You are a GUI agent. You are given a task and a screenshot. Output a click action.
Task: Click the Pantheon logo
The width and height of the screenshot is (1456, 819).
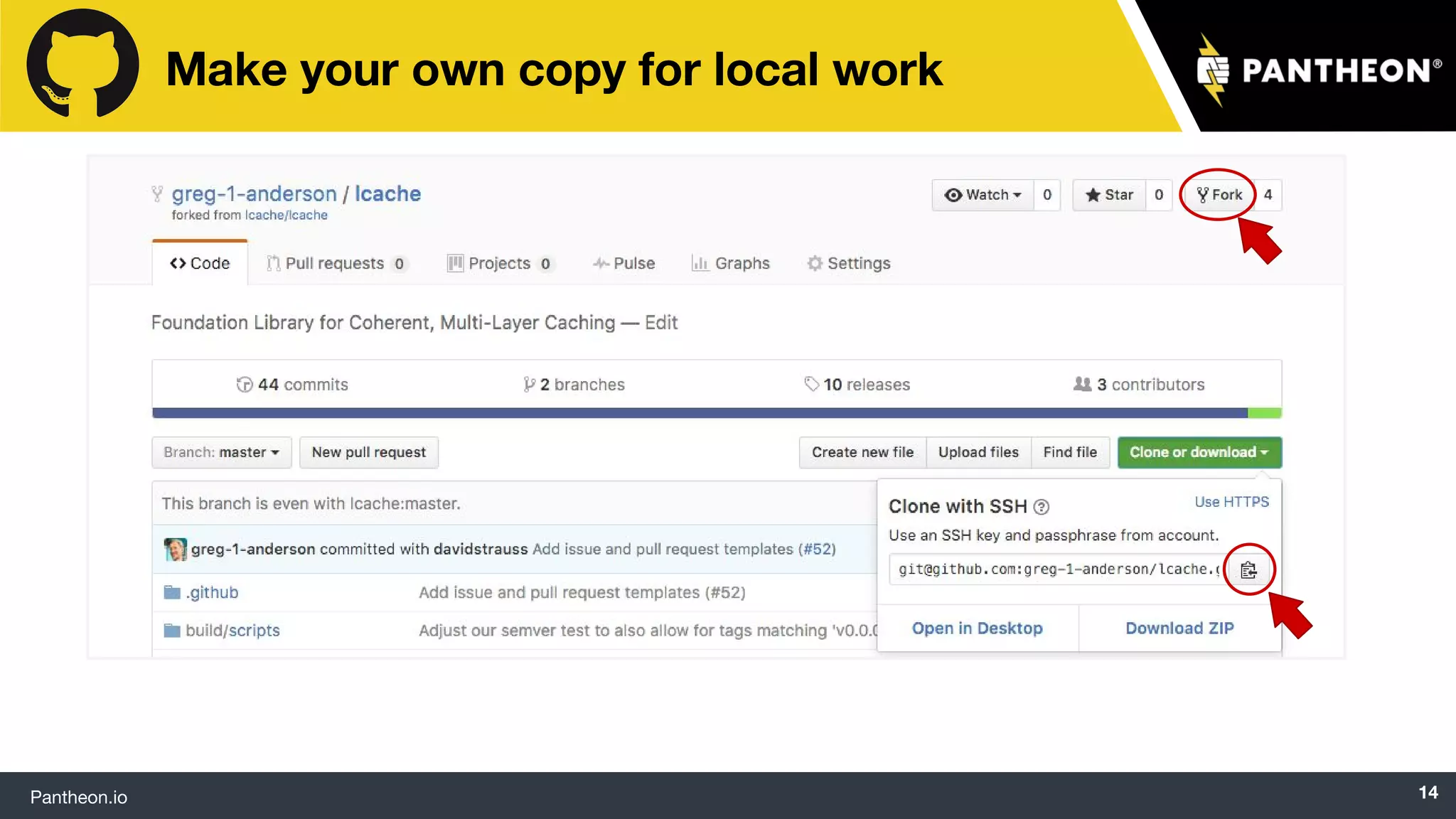coord(1319,70)
